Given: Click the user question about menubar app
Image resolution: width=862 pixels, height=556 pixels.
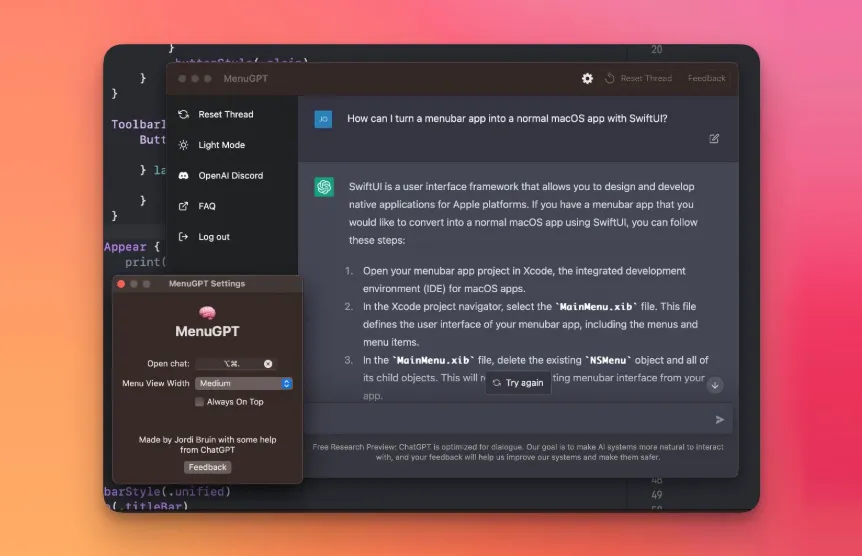Looking at the screenshot, I should coord(507,118).
